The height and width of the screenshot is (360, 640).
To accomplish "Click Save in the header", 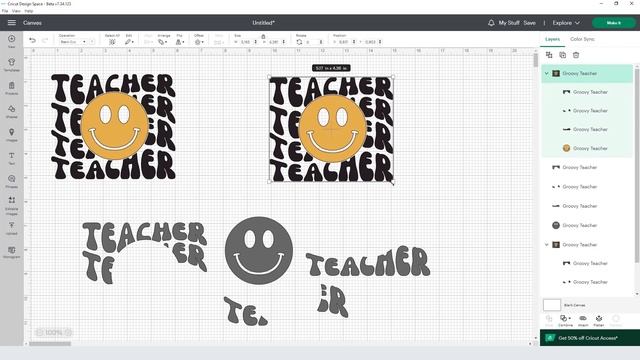I will (529, 23).
